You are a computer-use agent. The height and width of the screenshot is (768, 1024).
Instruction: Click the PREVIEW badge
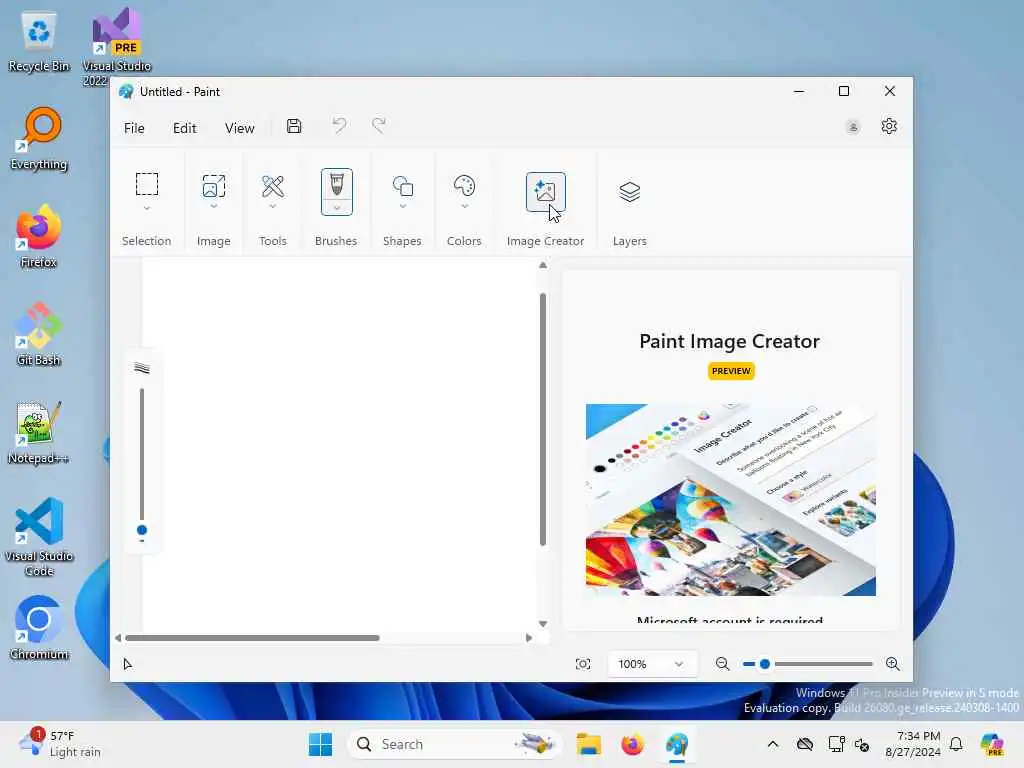click(731, 371)
